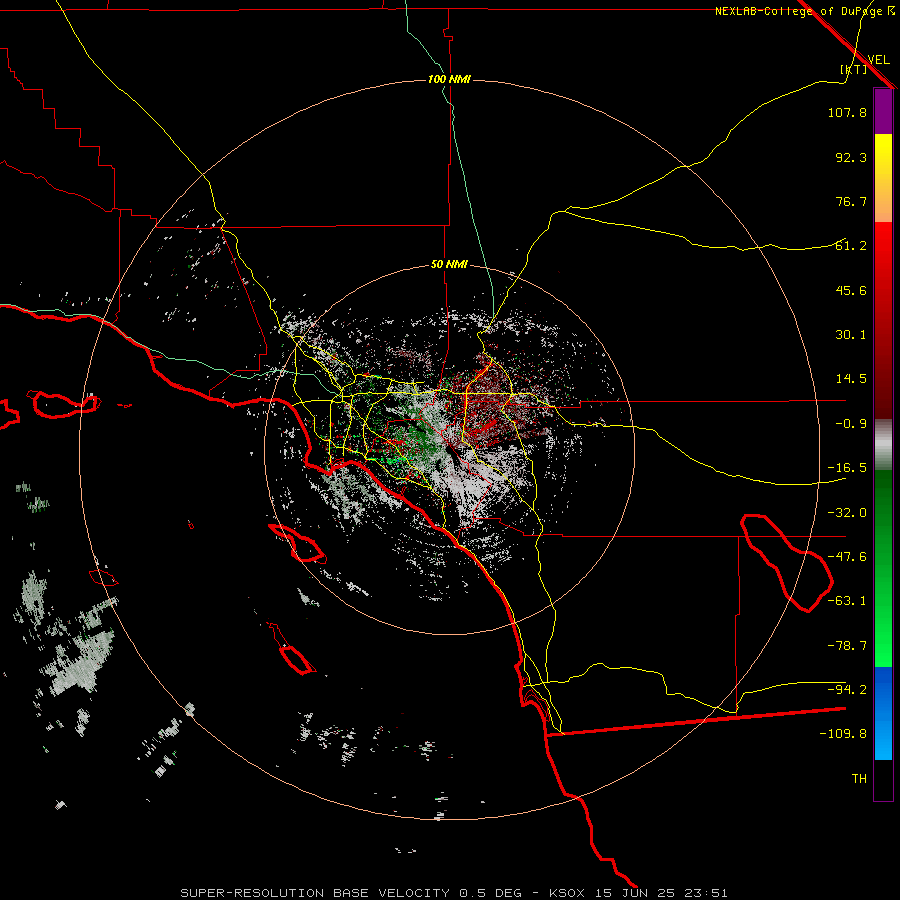Screen dimensions: 900x900
Task: Click the 14.5 value on velocity scale
Action: pyautogui.click(x=851, y=379)
